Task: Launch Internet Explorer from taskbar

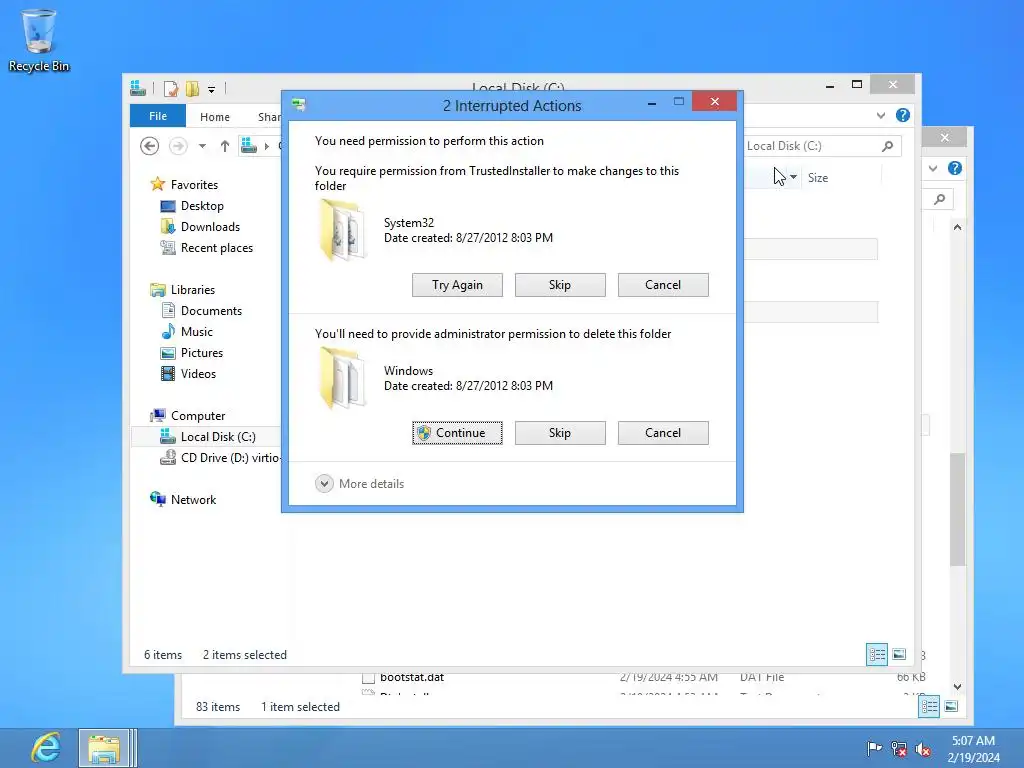Action: coord(46,748)
